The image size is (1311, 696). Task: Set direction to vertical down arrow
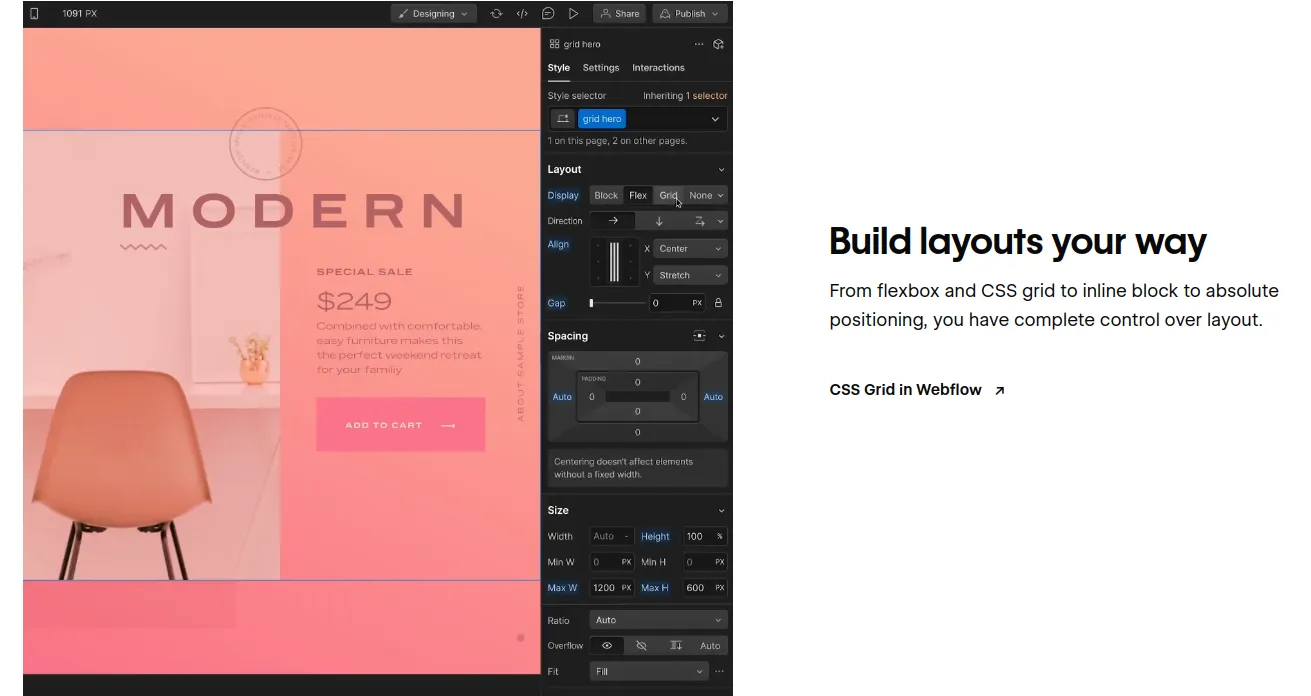point(659,221)
